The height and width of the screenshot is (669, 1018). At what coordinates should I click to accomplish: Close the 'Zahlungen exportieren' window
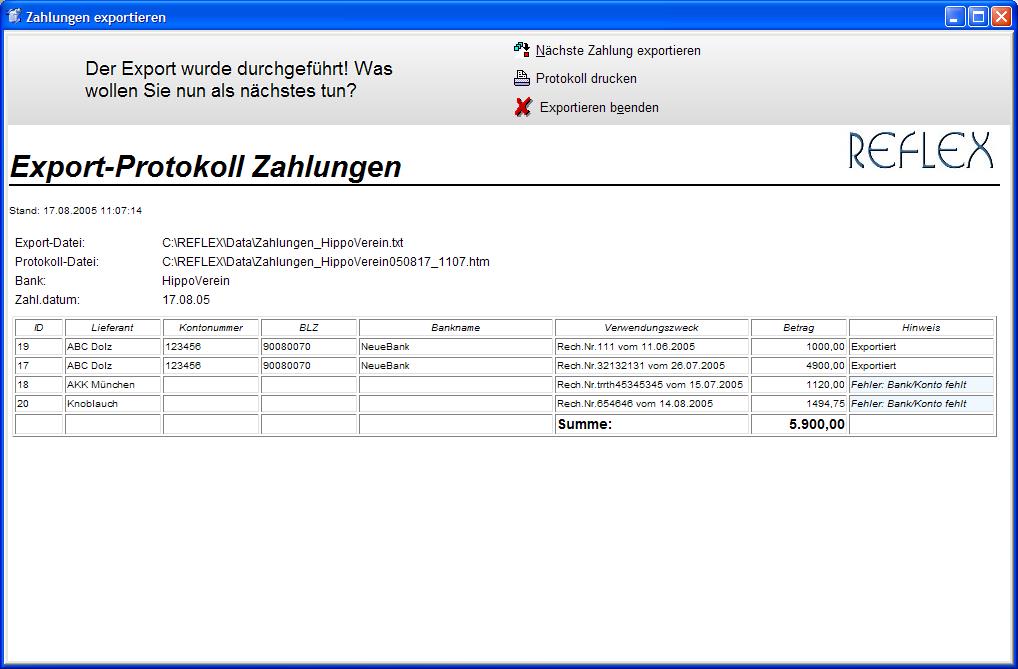pos(1000,17)
